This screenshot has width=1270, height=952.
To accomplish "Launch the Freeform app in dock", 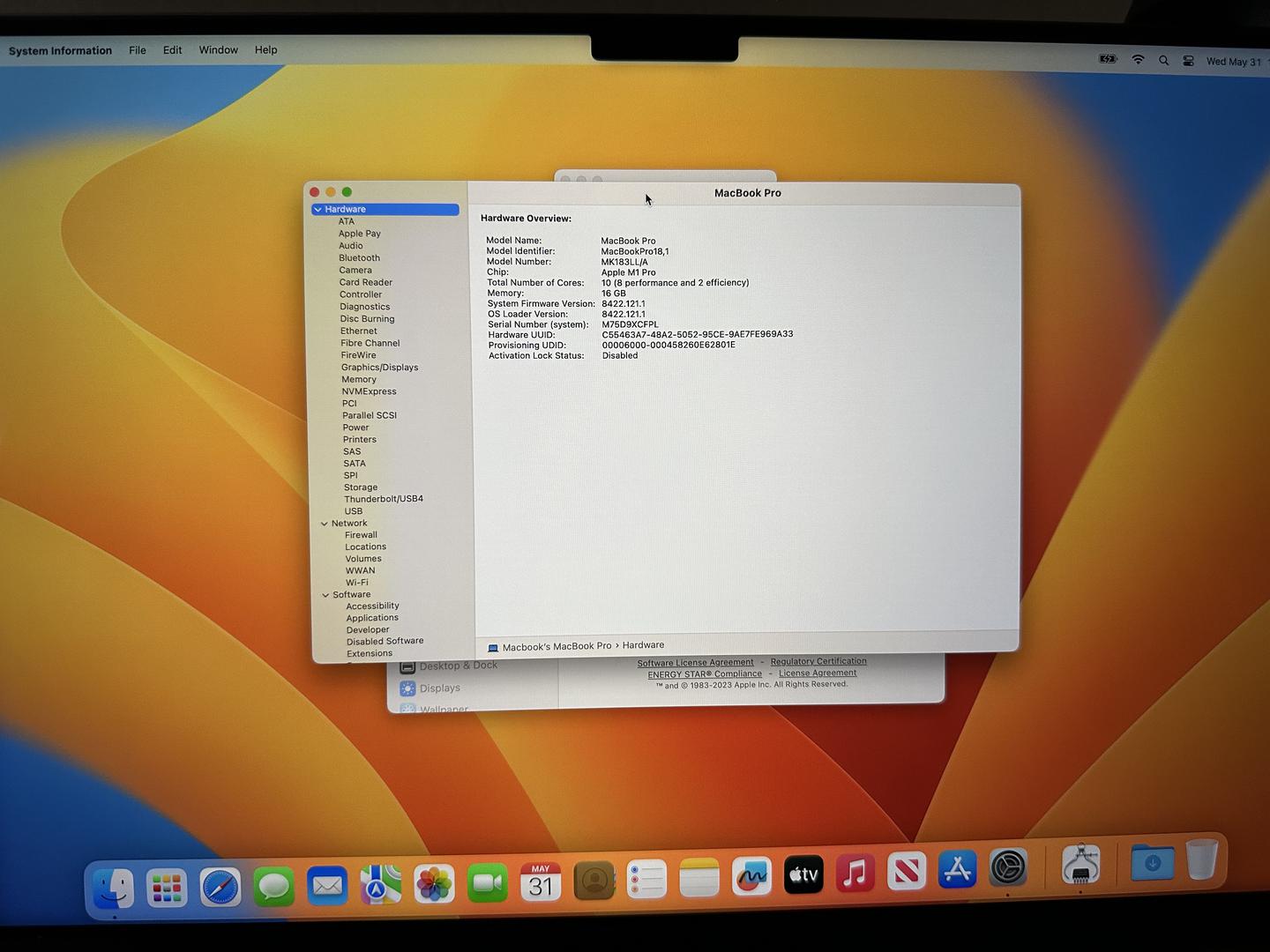I will (751, 877).
